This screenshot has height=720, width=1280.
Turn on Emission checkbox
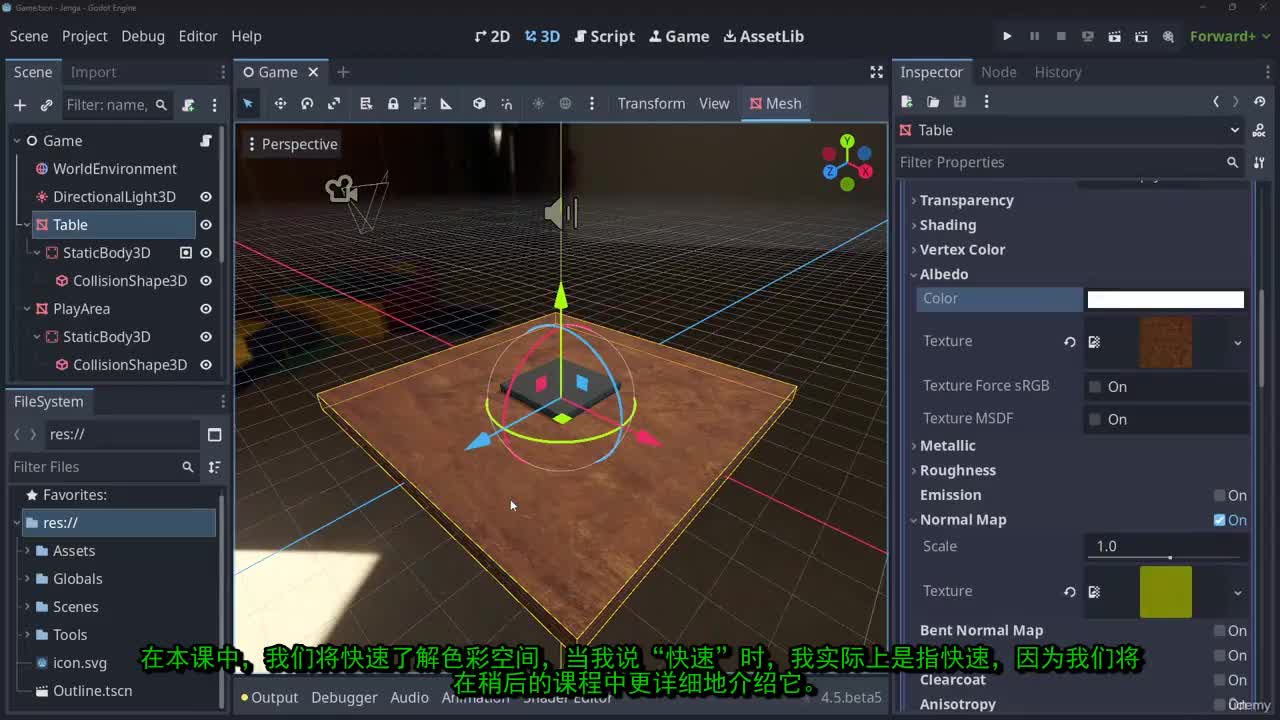point(1219,495)
